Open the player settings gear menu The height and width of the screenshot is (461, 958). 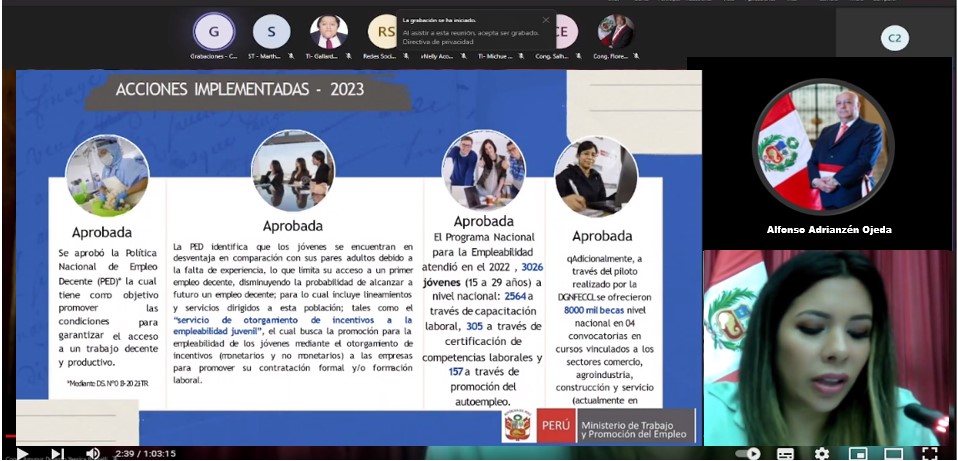click(822, 453)
